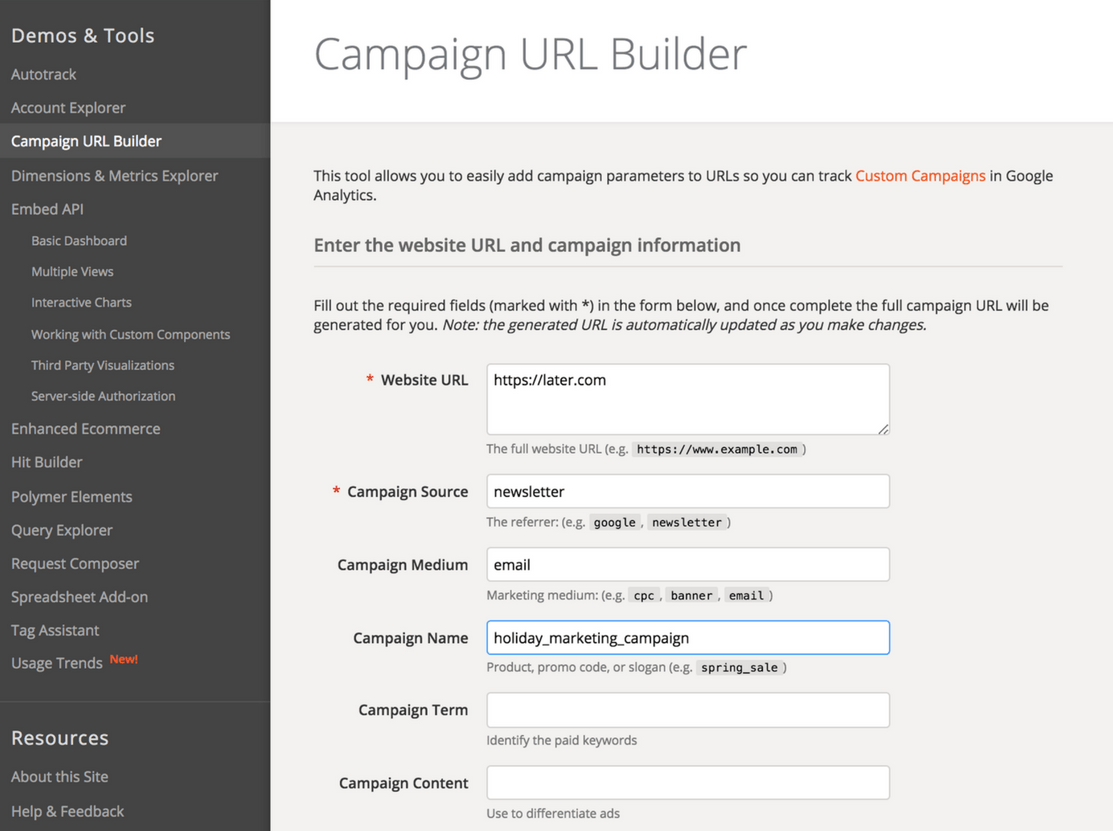Click 'Identify the paid keywords' hint
The width and height of the screenshot is (1113, 831).
[561, 740]
